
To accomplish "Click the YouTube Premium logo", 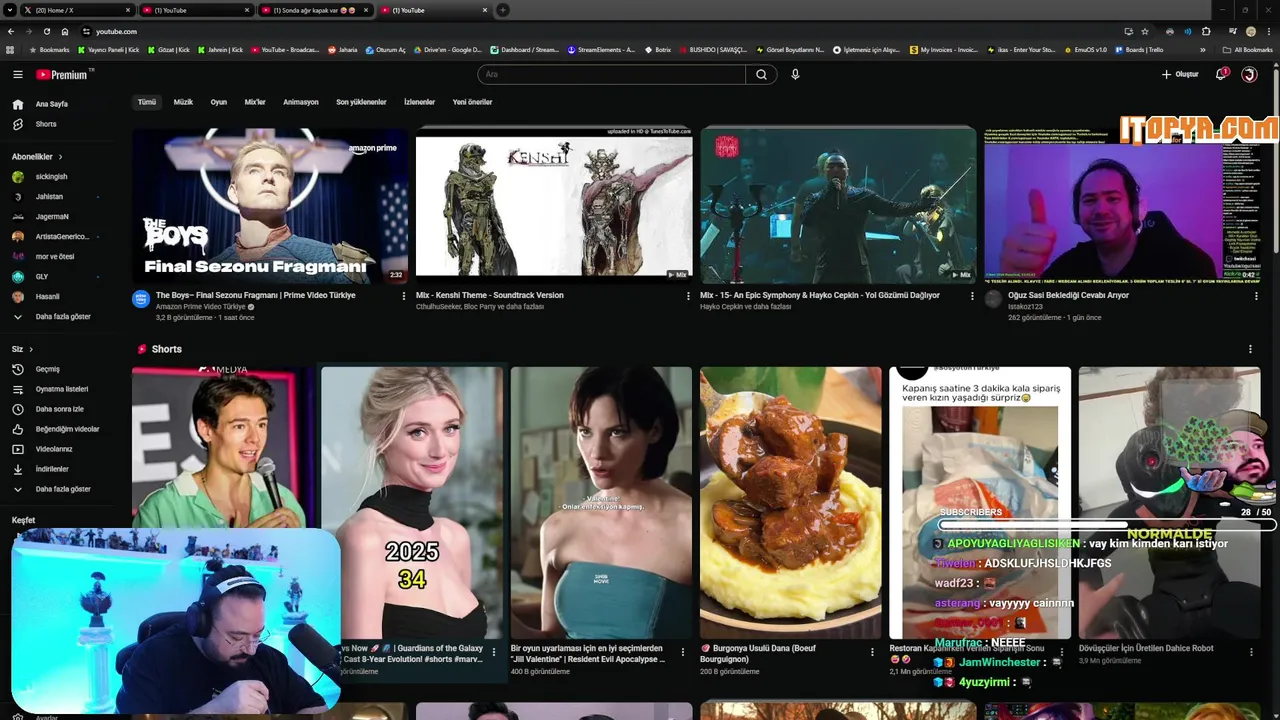I will 65,74.
